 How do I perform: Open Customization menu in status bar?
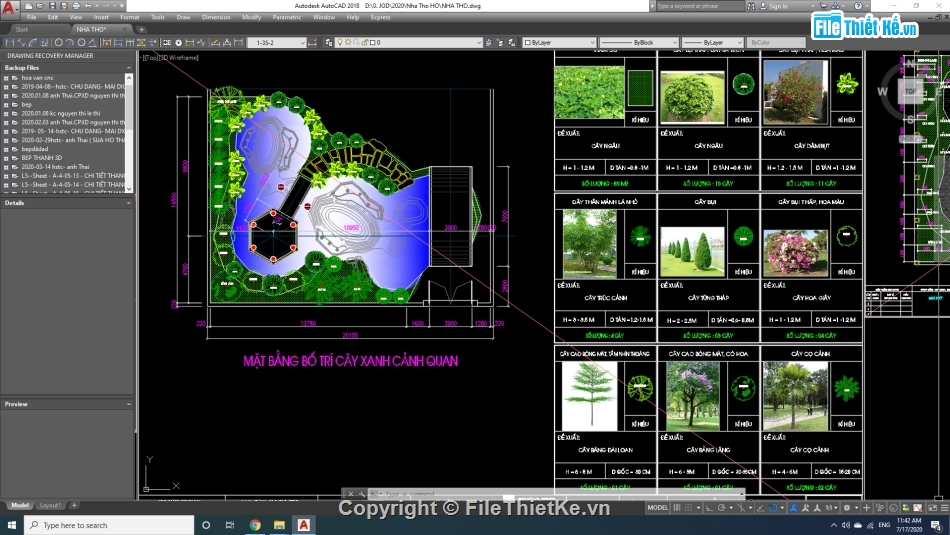click(945, 508)
